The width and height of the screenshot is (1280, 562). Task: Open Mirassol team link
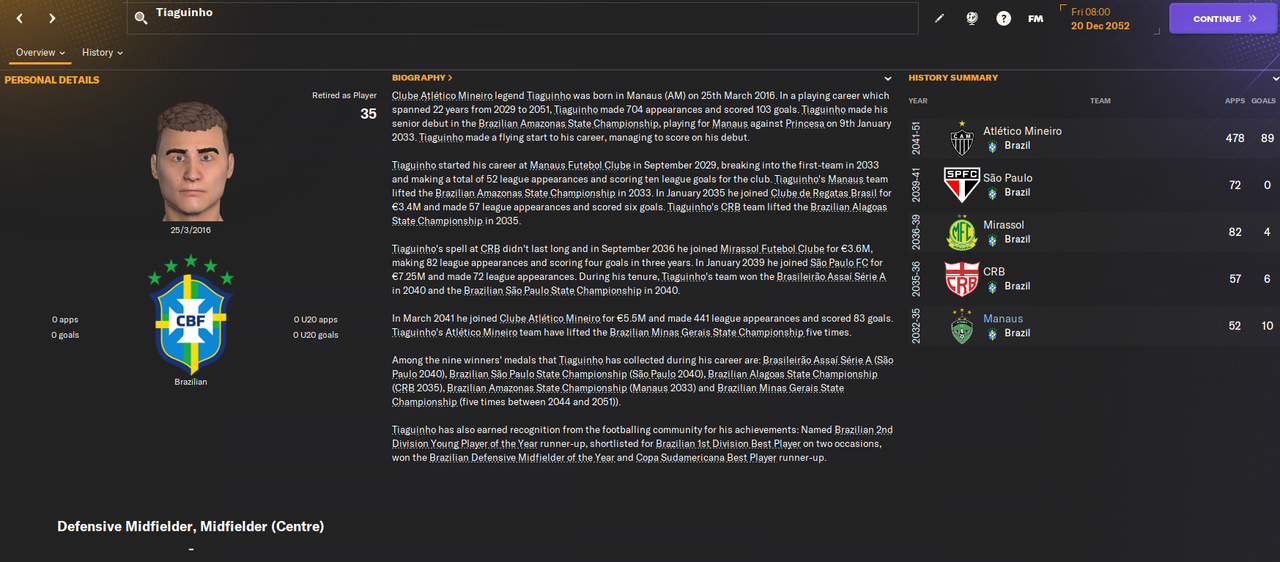[1003, 225]
